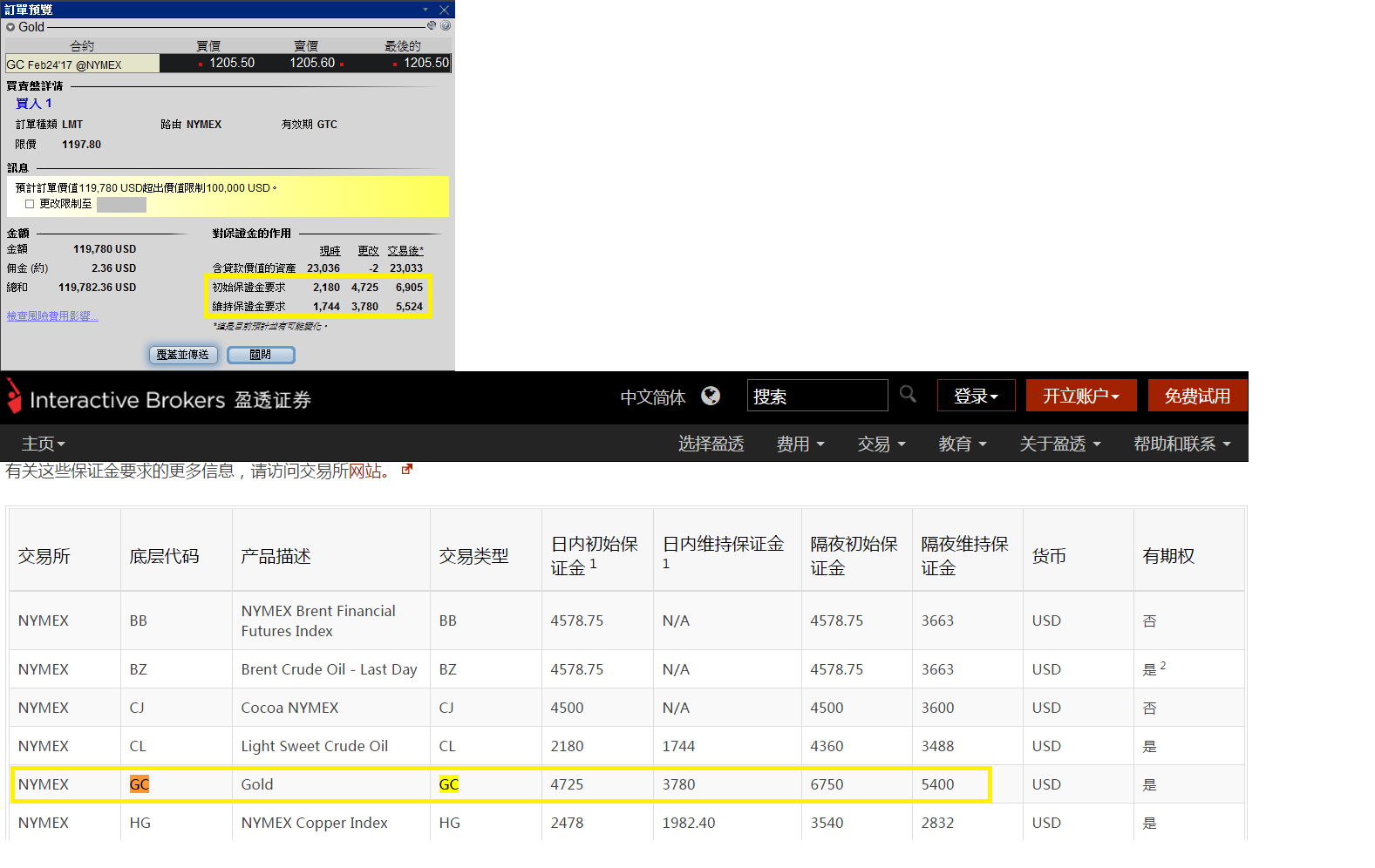Click the 初始保證金要求 post-trade value 6,905

click(409, 288)
